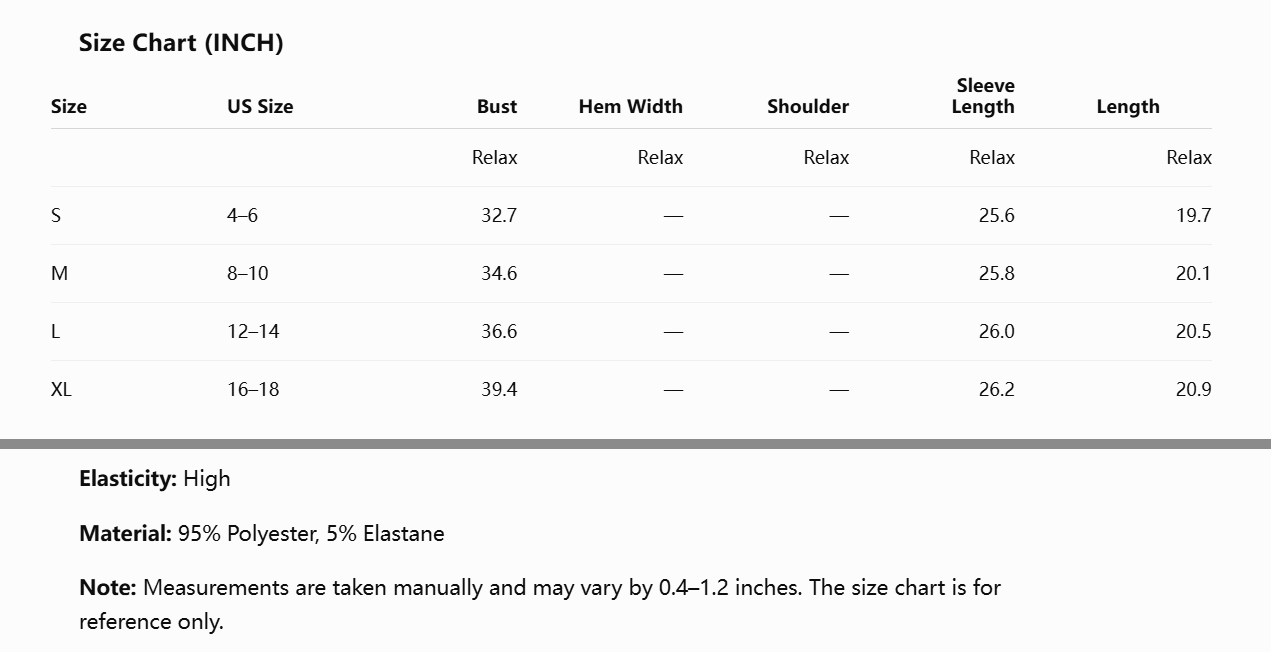Click the US size 8–10 cell
1271x652 pixels.
(248, 273)
